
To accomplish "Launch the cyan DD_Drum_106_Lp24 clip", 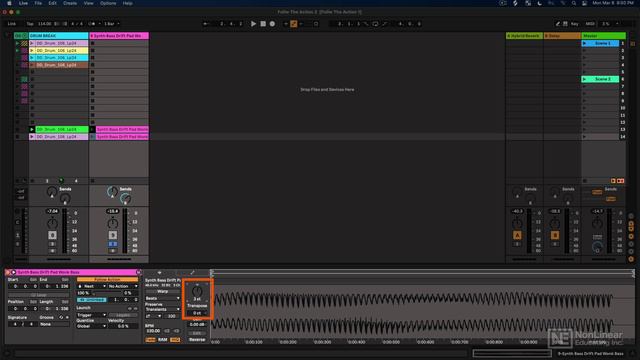I will (32, 58).
